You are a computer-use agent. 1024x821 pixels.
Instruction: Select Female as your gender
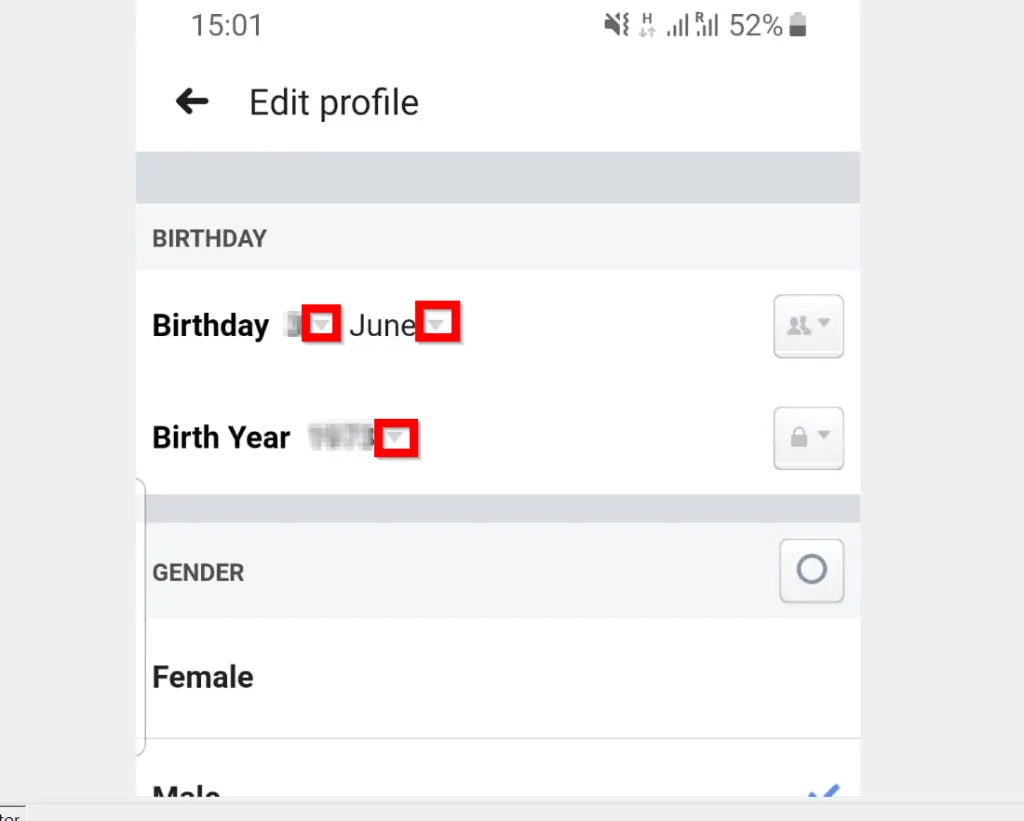click(x=202, y=676)
